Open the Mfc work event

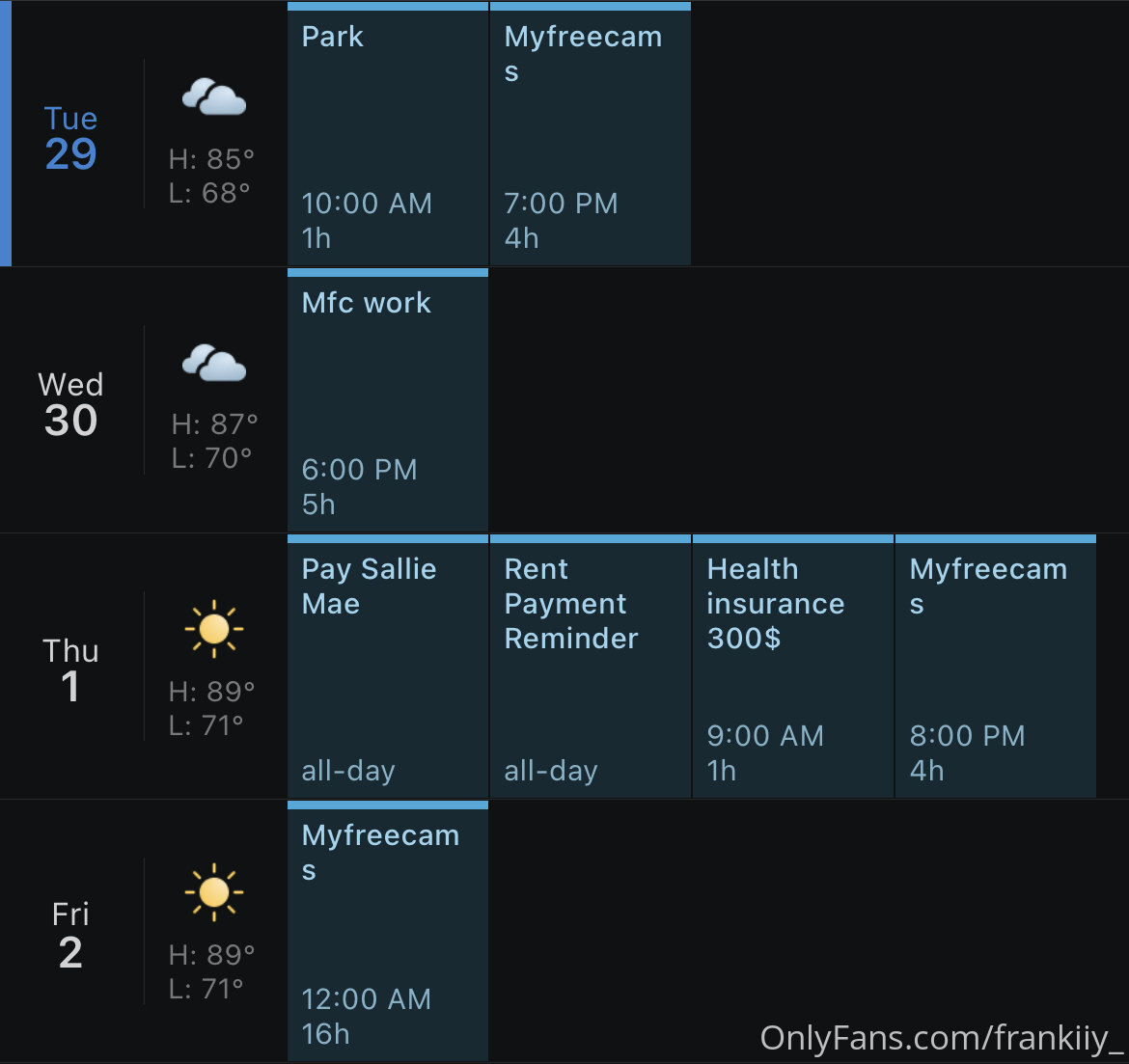pos(388,400)
